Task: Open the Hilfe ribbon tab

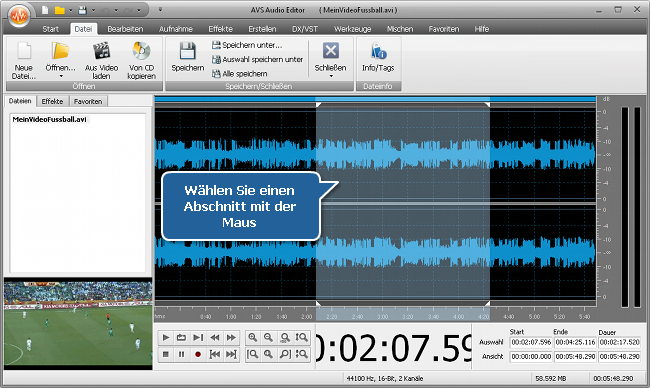Action: pos(482,29)
